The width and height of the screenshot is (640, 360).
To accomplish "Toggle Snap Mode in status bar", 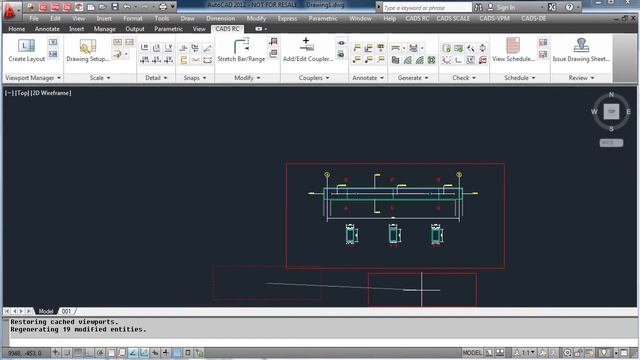I will coord(67,353).
